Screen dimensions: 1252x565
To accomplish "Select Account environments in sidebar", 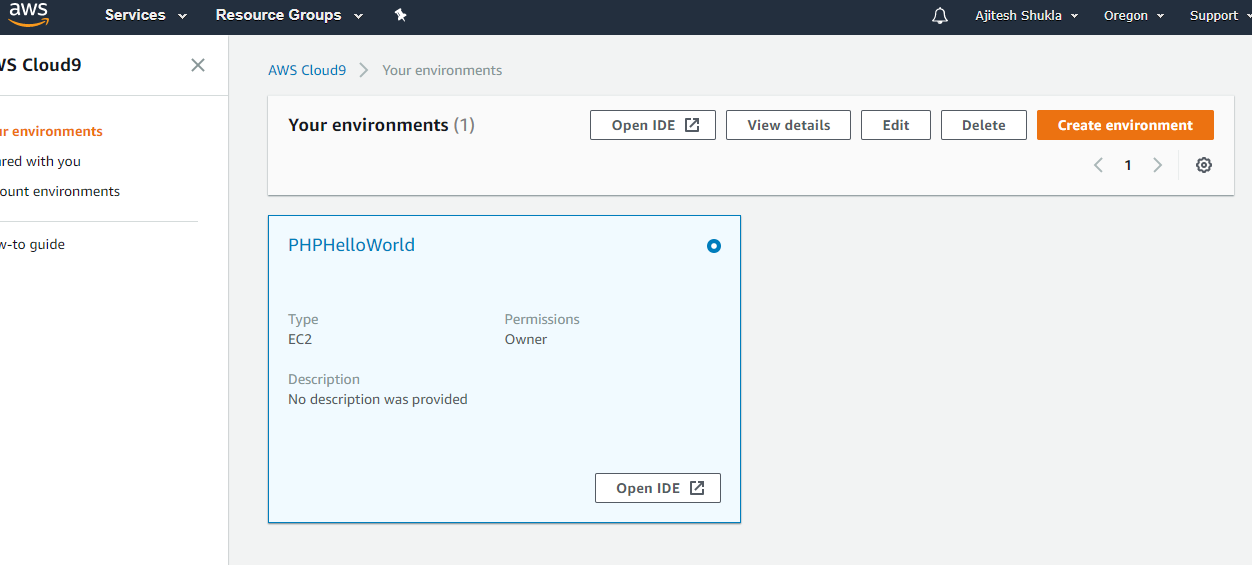I will pos(60,191).
